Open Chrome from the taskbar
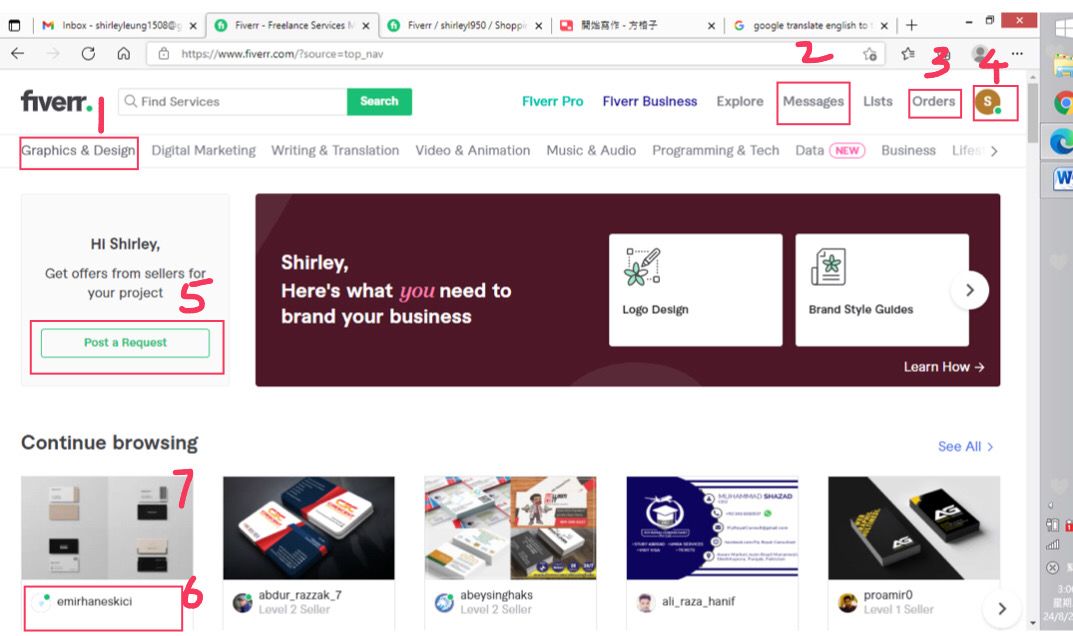 (1063, 103)
